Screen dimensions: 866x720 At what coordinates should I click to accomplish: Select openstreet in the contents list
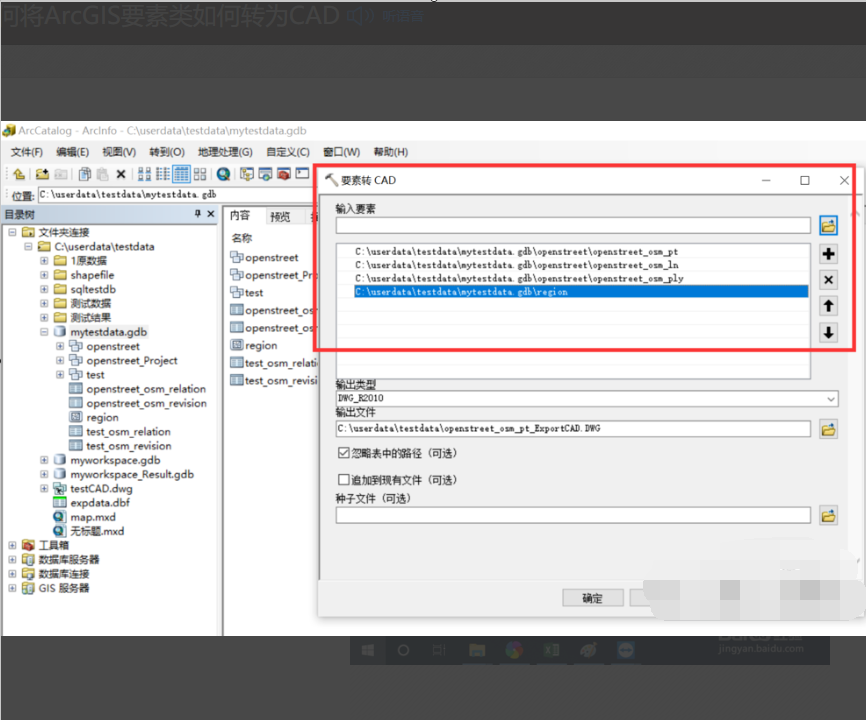point(271,257)
